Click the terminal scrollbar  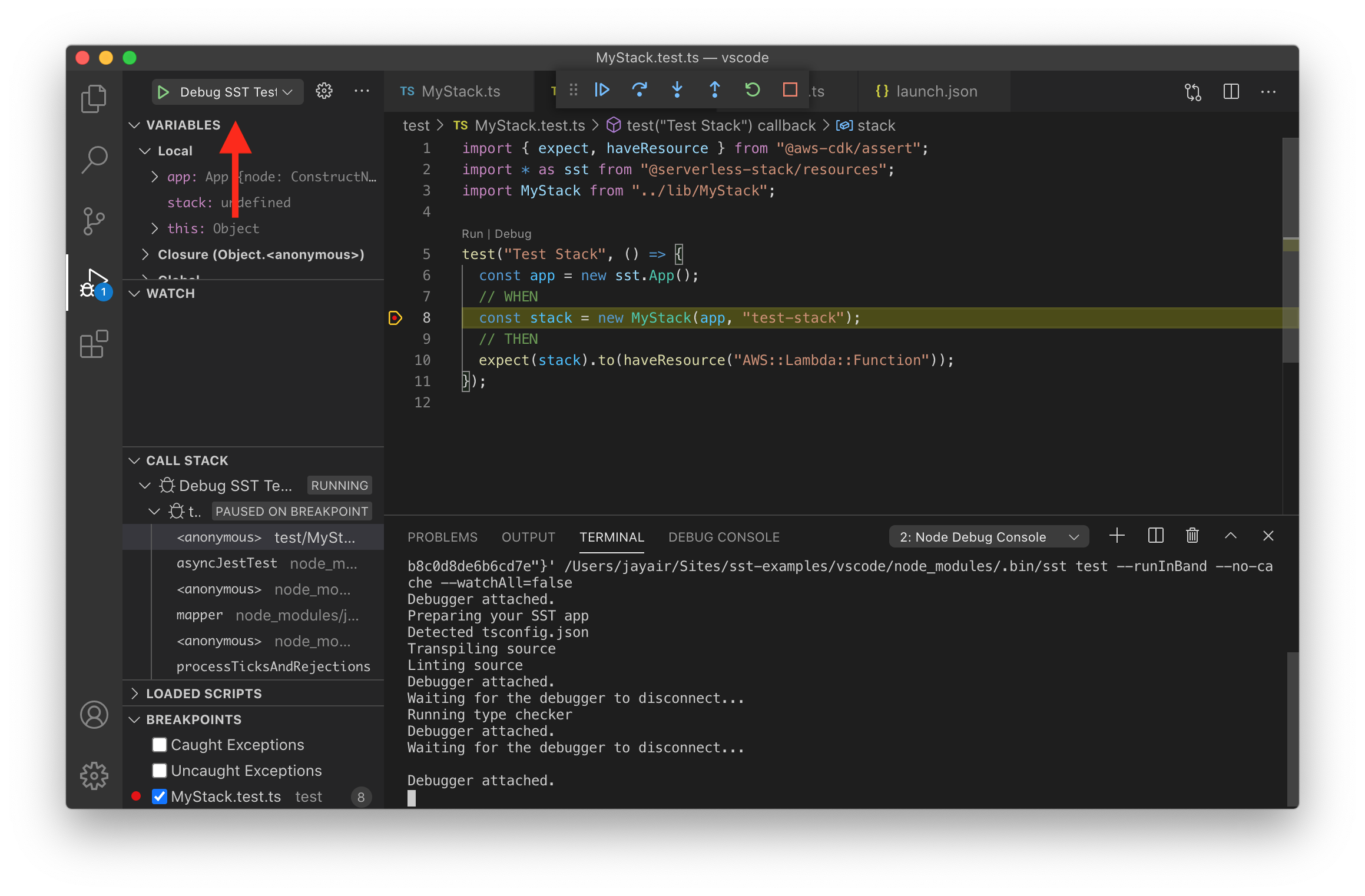pos(1292,729)
